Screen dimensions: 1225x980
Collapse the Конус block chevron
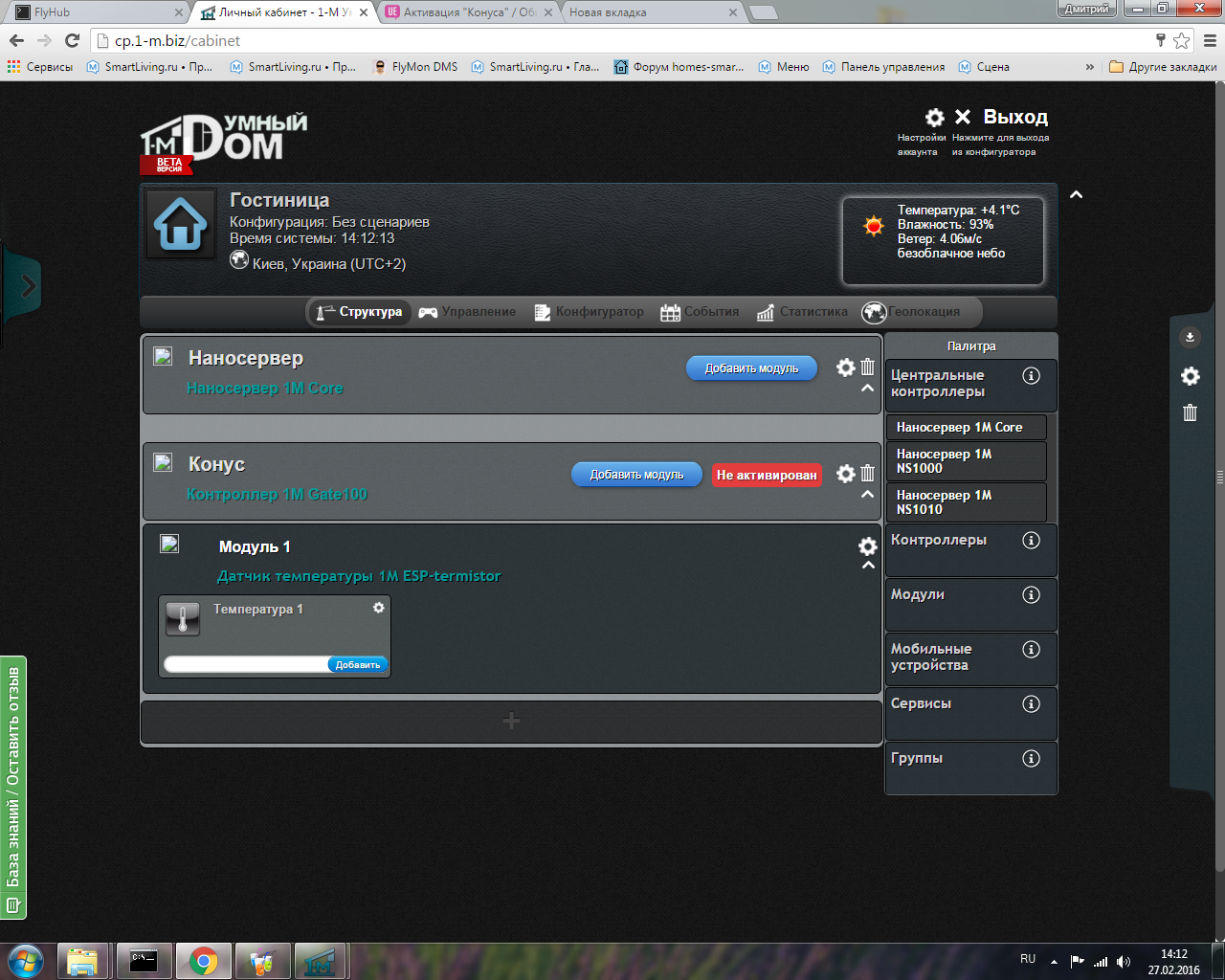[x=867, y=495]
